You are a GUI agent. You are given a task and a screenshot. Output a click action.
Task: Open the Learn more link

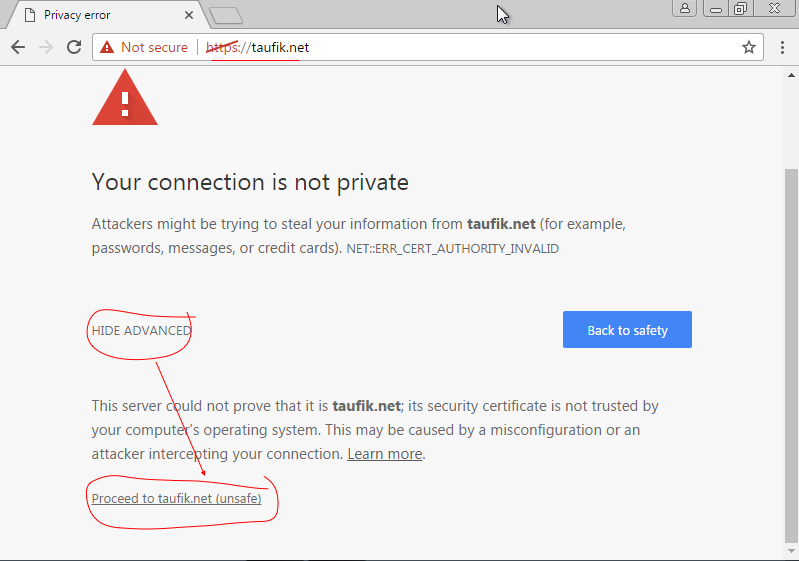click(385, 454)
